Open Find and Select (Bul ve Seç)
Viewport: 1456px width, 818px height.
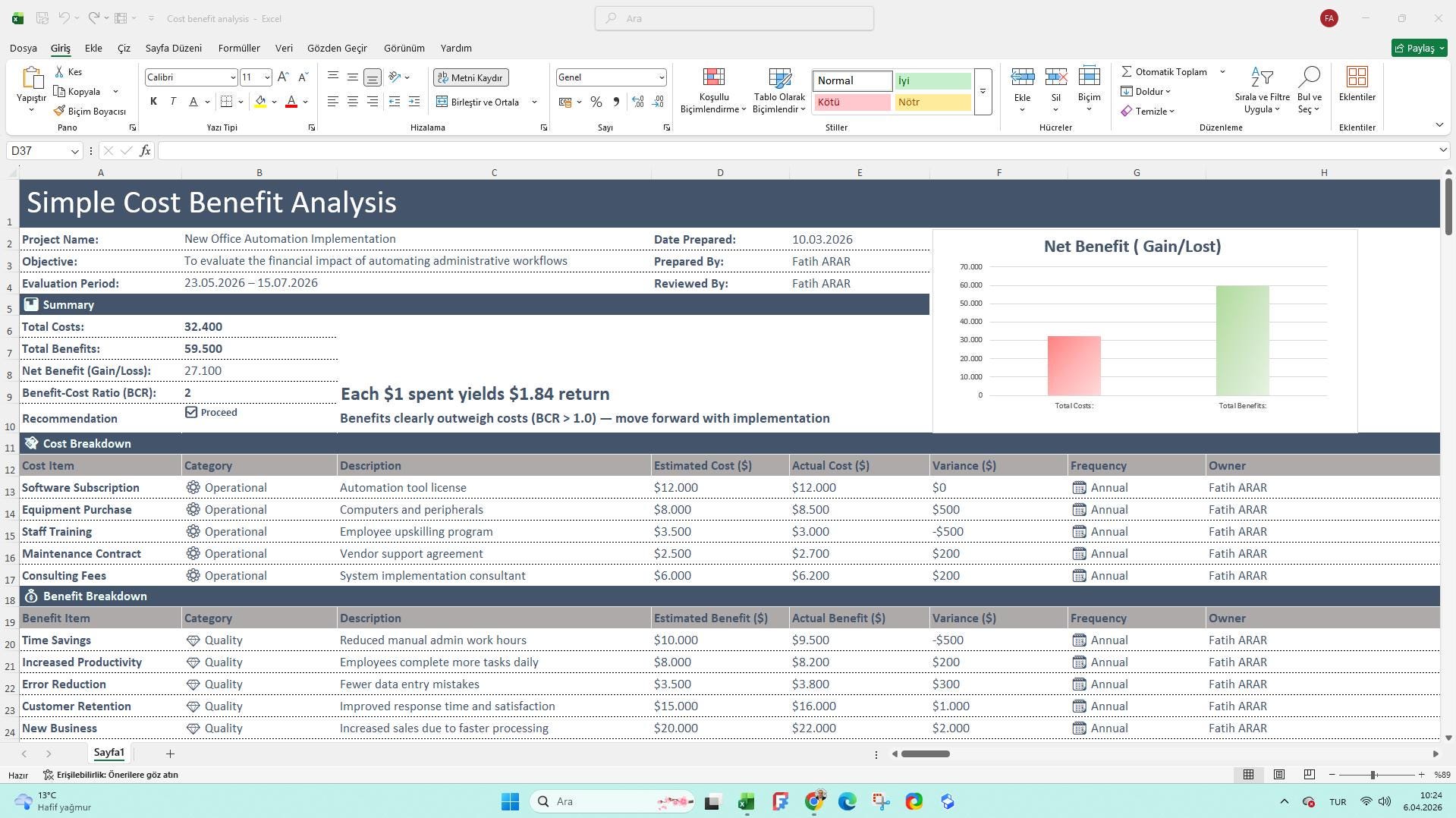1309,90
